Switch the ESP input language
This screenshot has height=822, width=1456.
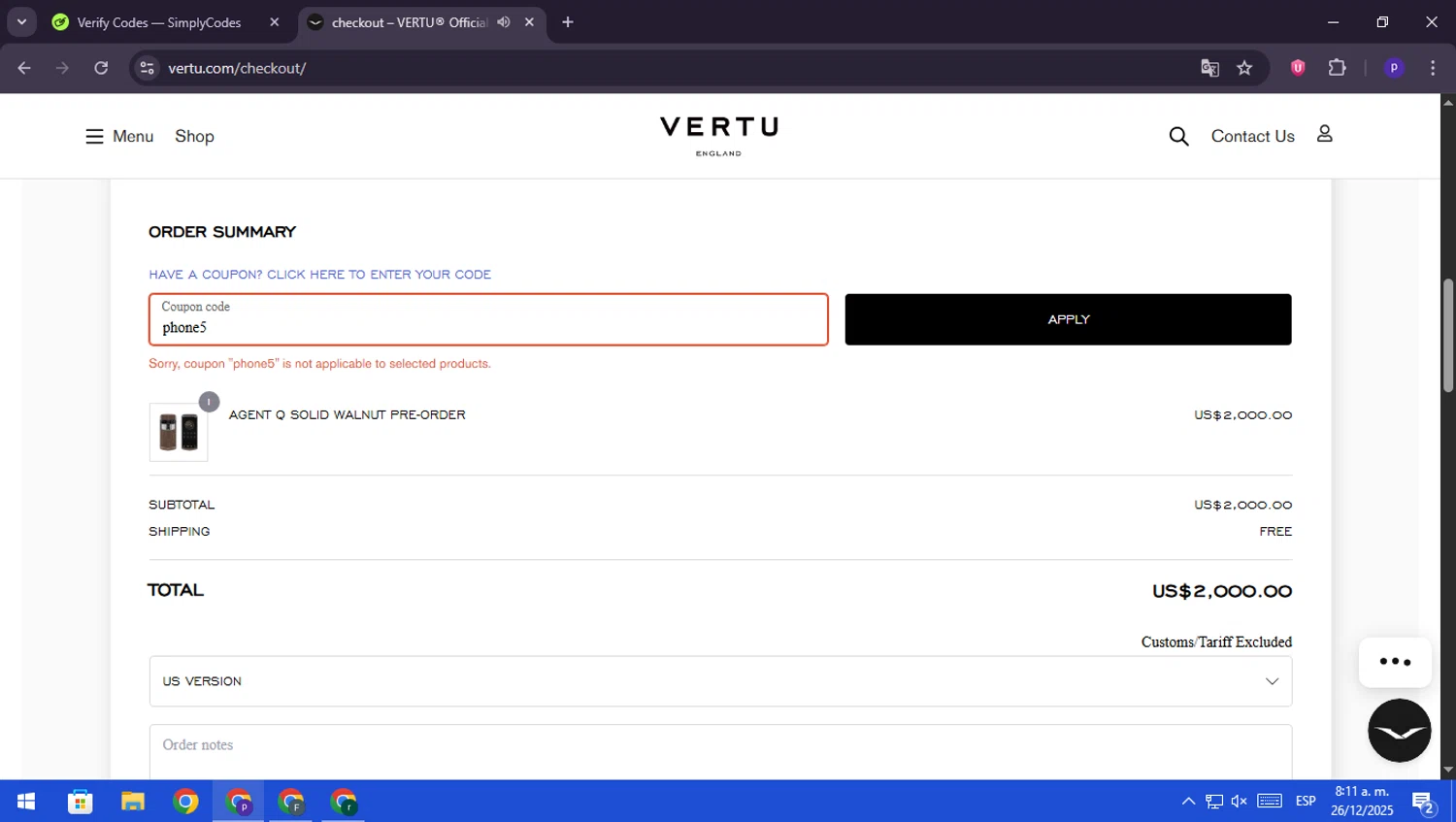tap(1306, 802)
